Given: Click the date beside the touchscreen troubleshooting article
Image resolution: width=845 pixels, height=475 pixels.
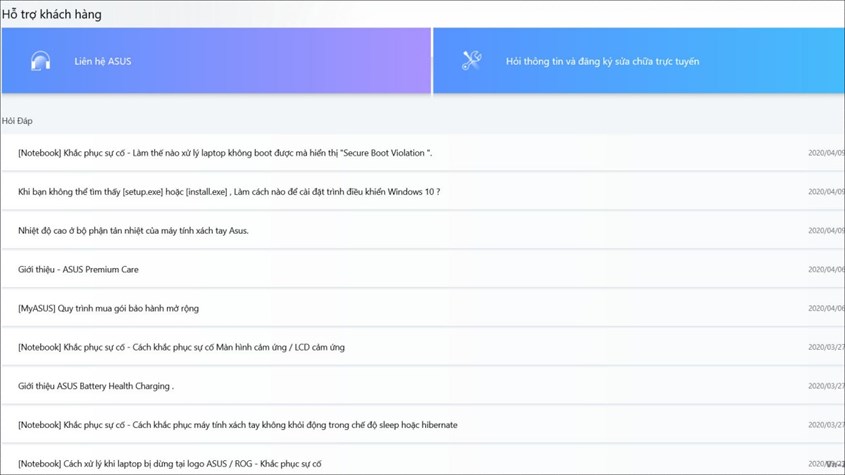Looking at the screenshot, I should click(825, 348).
